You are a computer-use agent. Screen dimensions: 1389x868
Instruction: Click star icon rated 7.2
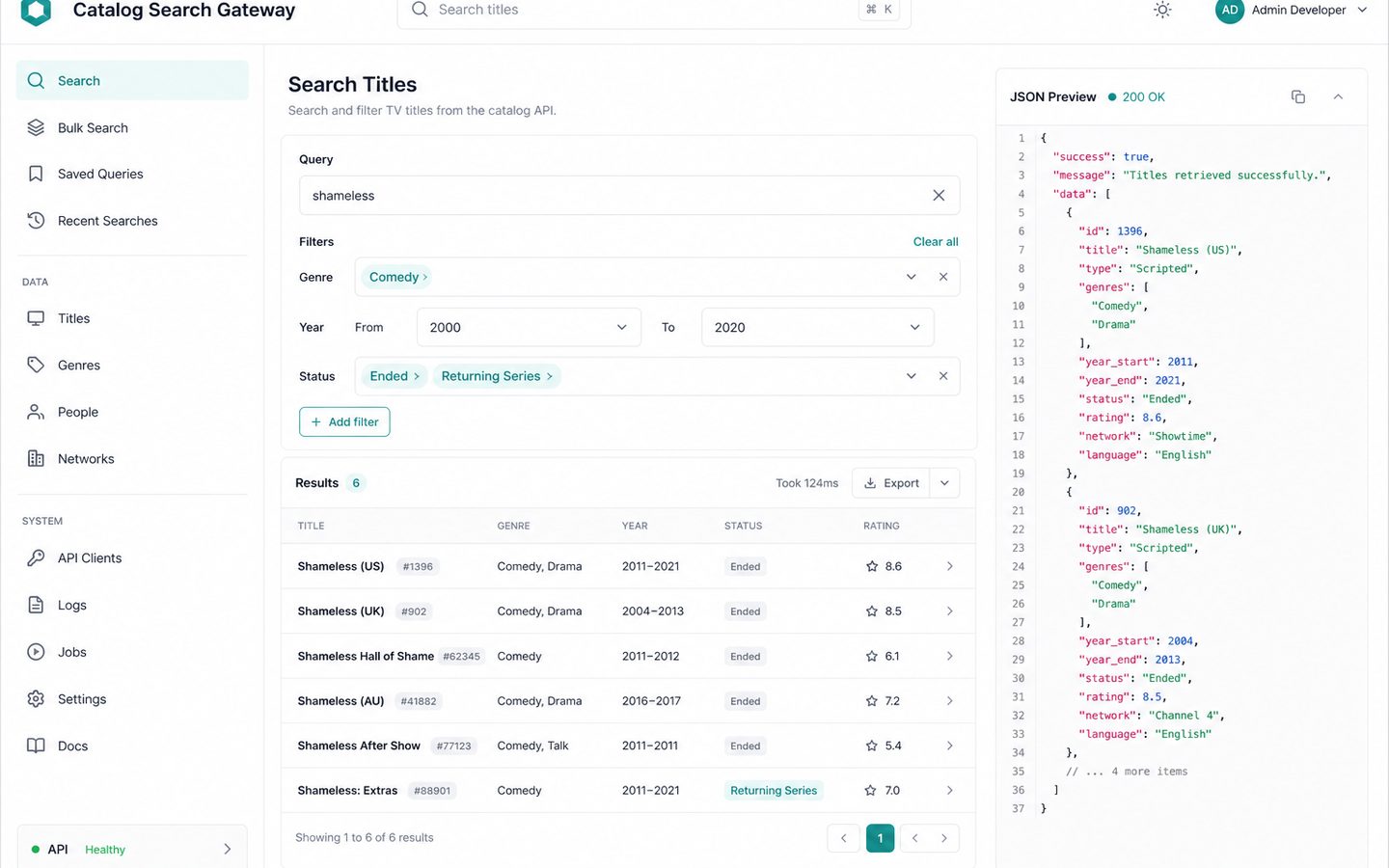[x=872, y=701]
